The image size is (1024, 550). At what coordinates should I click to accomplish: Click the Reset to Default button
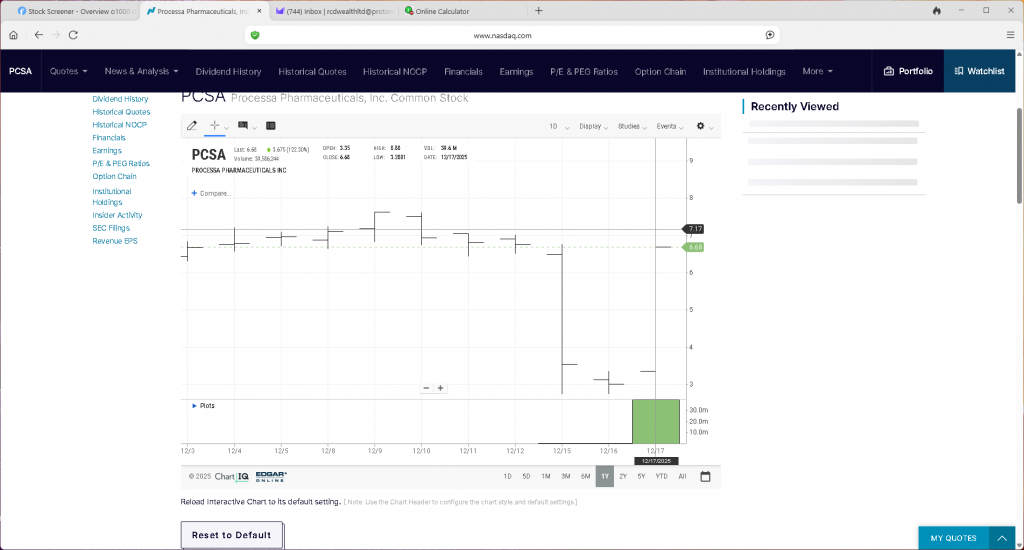point(231,535)
